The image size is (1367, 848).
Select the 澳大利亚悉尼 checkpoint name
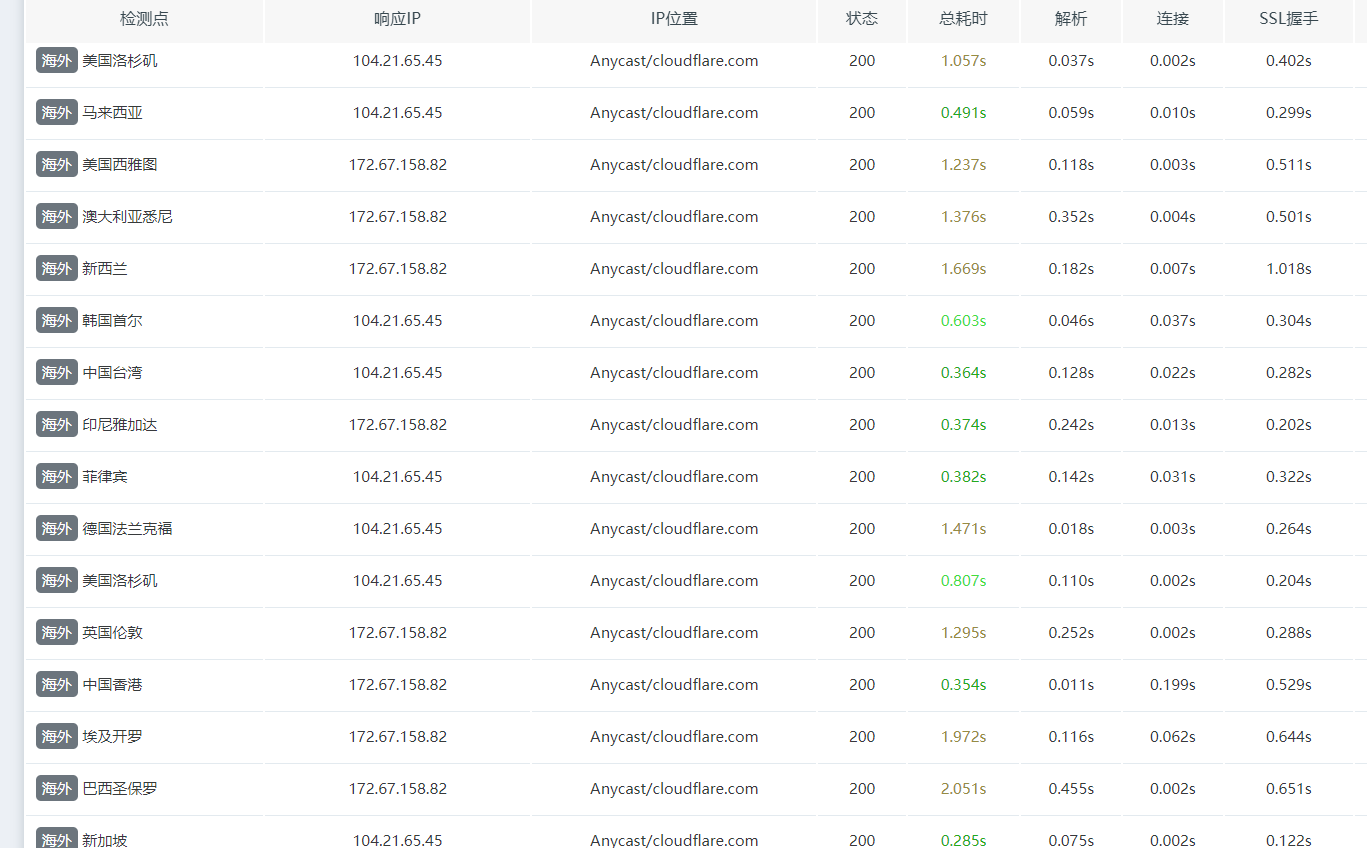click(x=127, y=217)
